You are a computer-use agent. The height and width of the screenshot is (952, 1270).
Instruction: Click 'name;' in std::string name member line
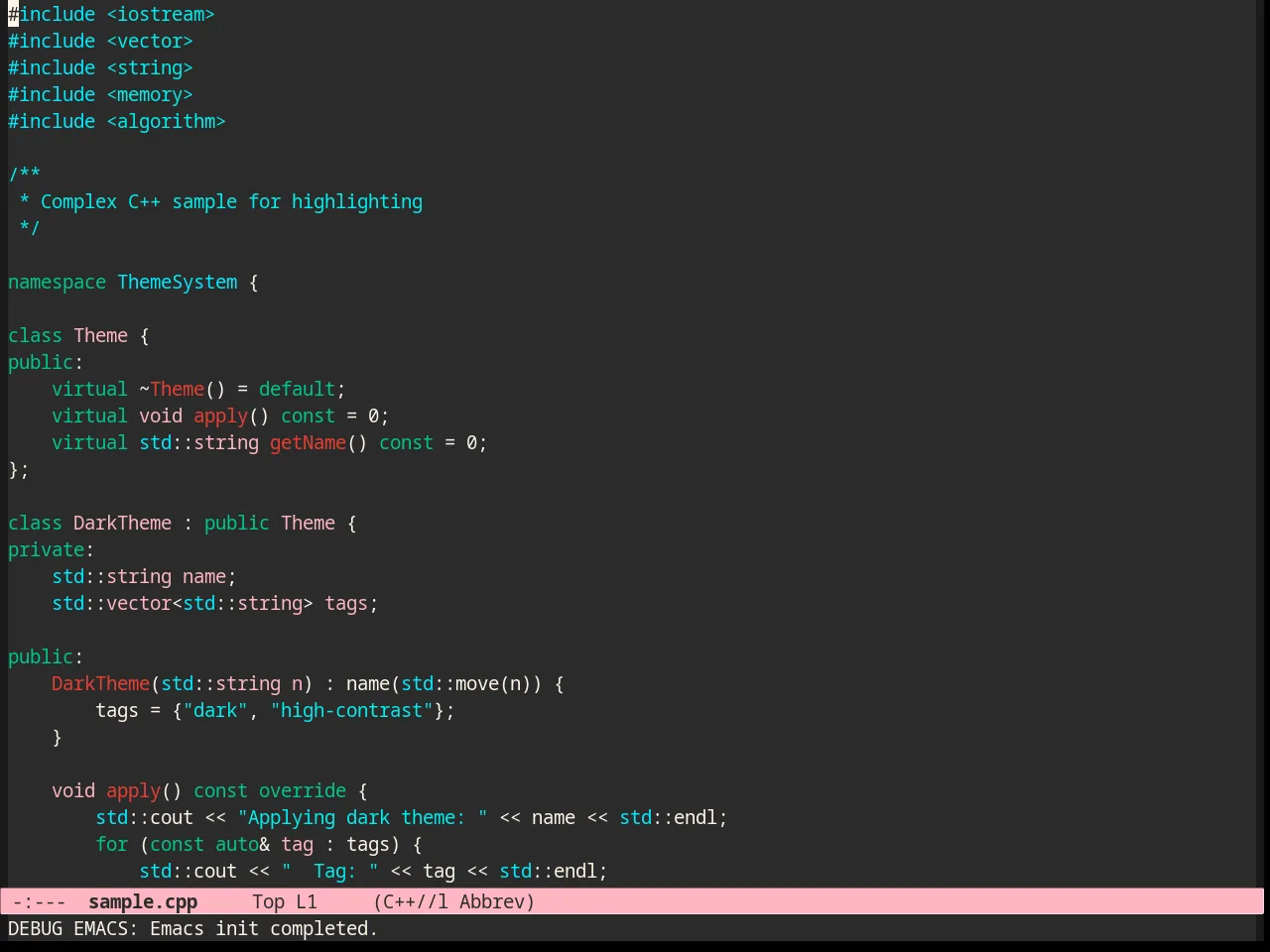click(x=209, y=576)
